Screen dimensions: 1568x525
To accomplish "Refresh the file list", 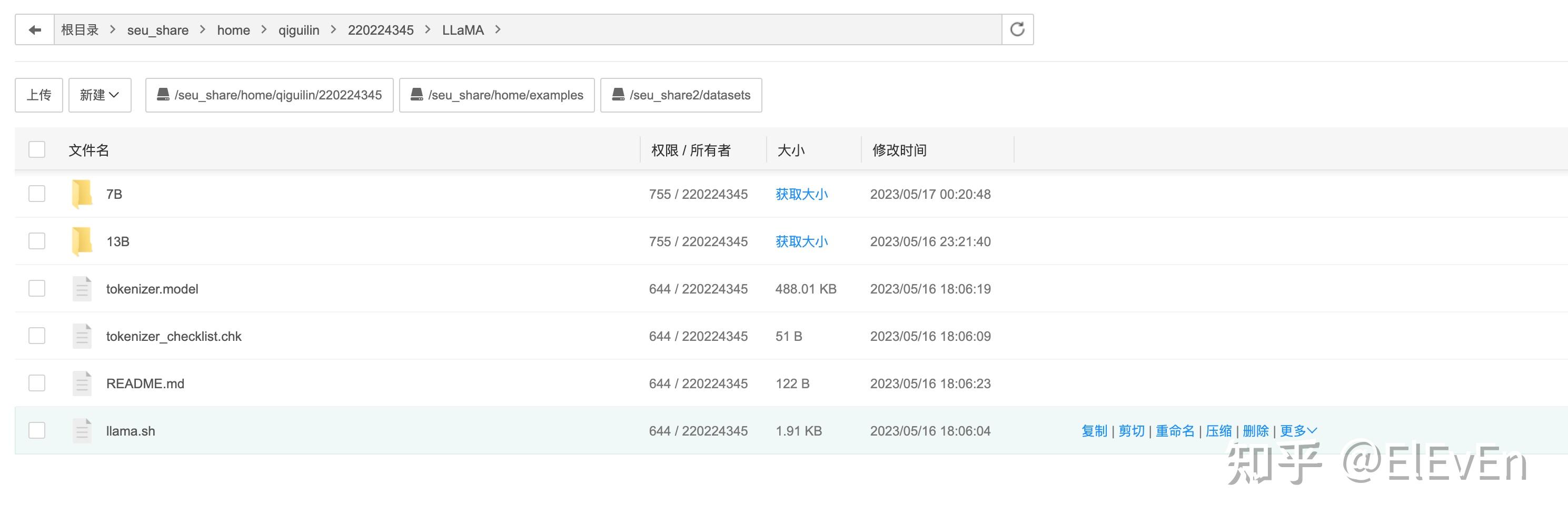I will click(x=1017, y=30).
